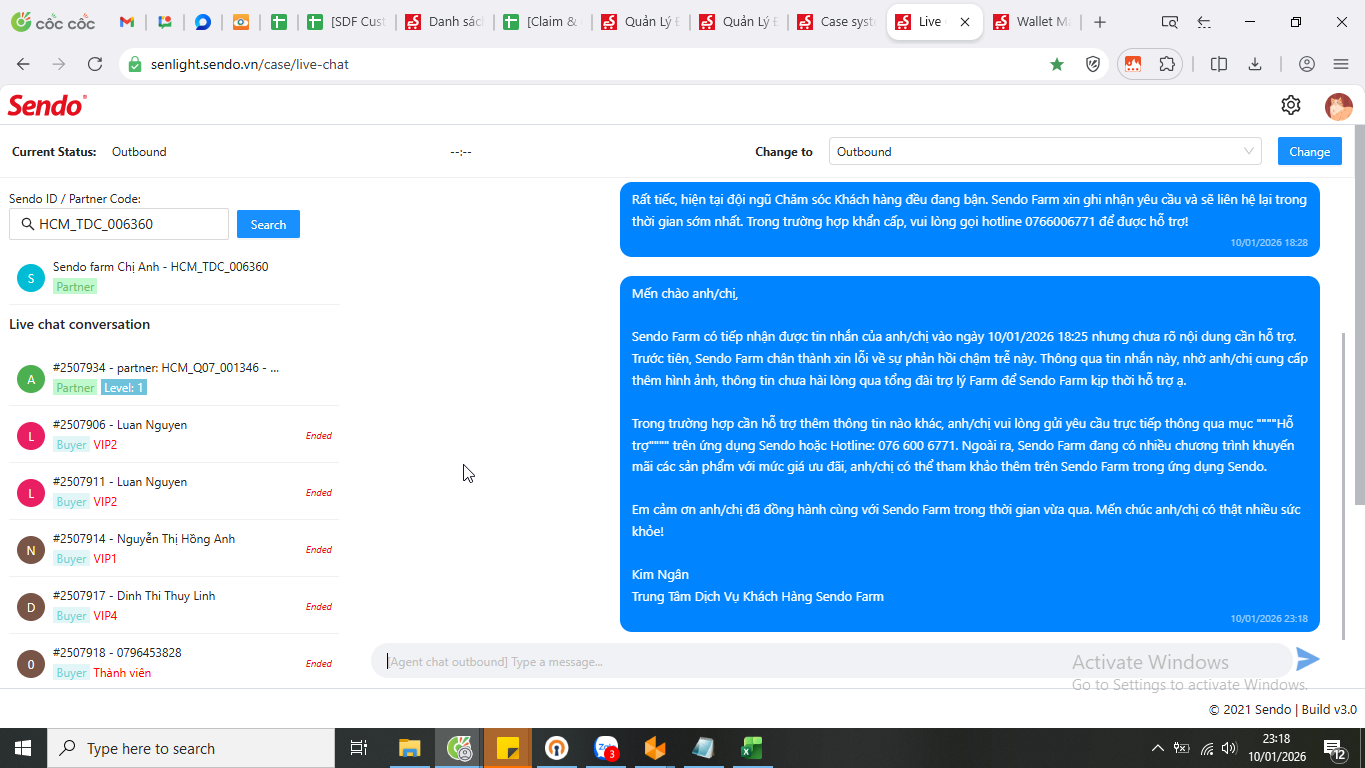Viewport: 1365px width, 768px height.
Task: Click the taskbar volume speaker icon
Action: point(1229,748)
